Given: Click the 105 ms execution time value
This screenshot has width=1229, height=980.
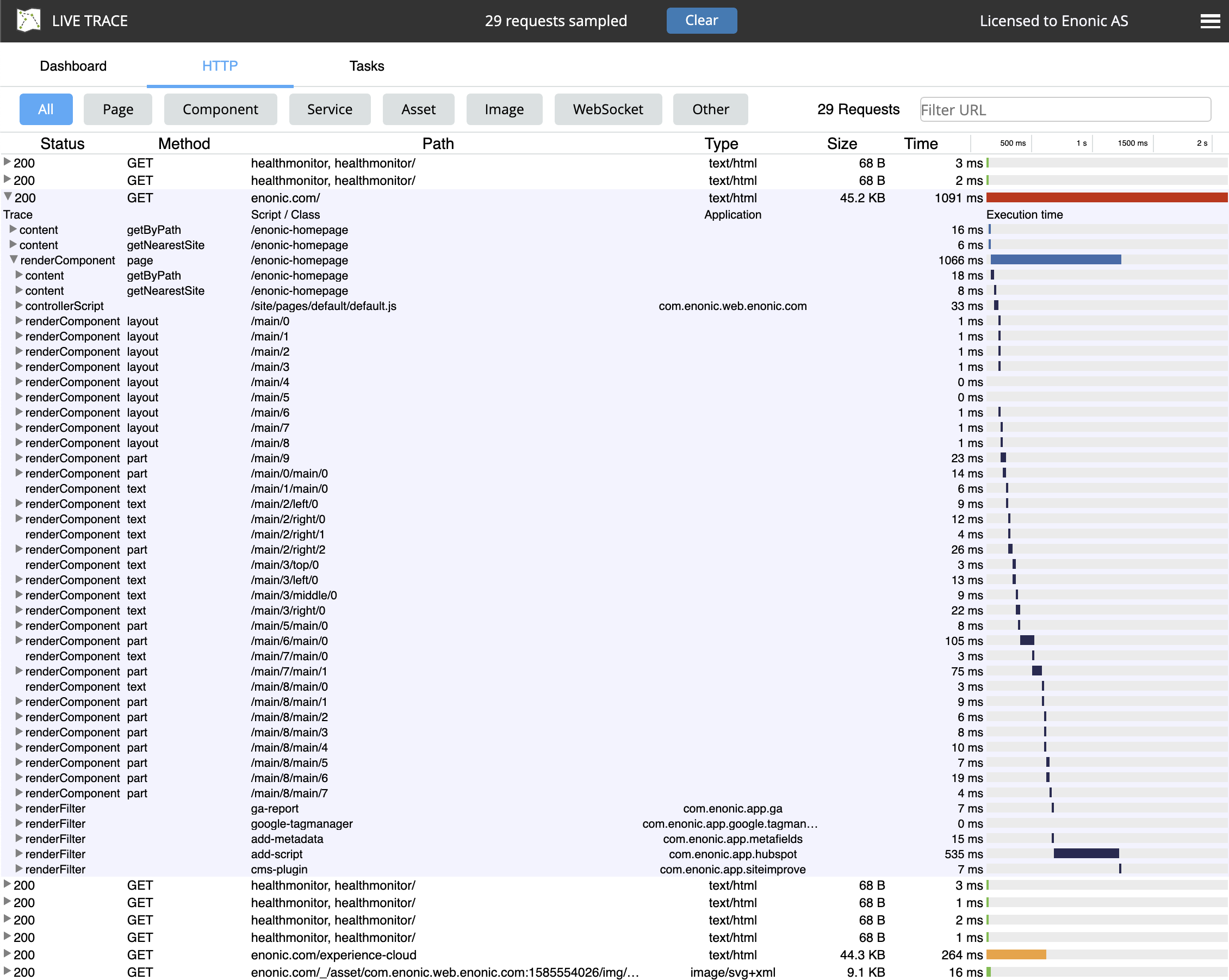Looking at the screenshot, I should pos(964,641).
